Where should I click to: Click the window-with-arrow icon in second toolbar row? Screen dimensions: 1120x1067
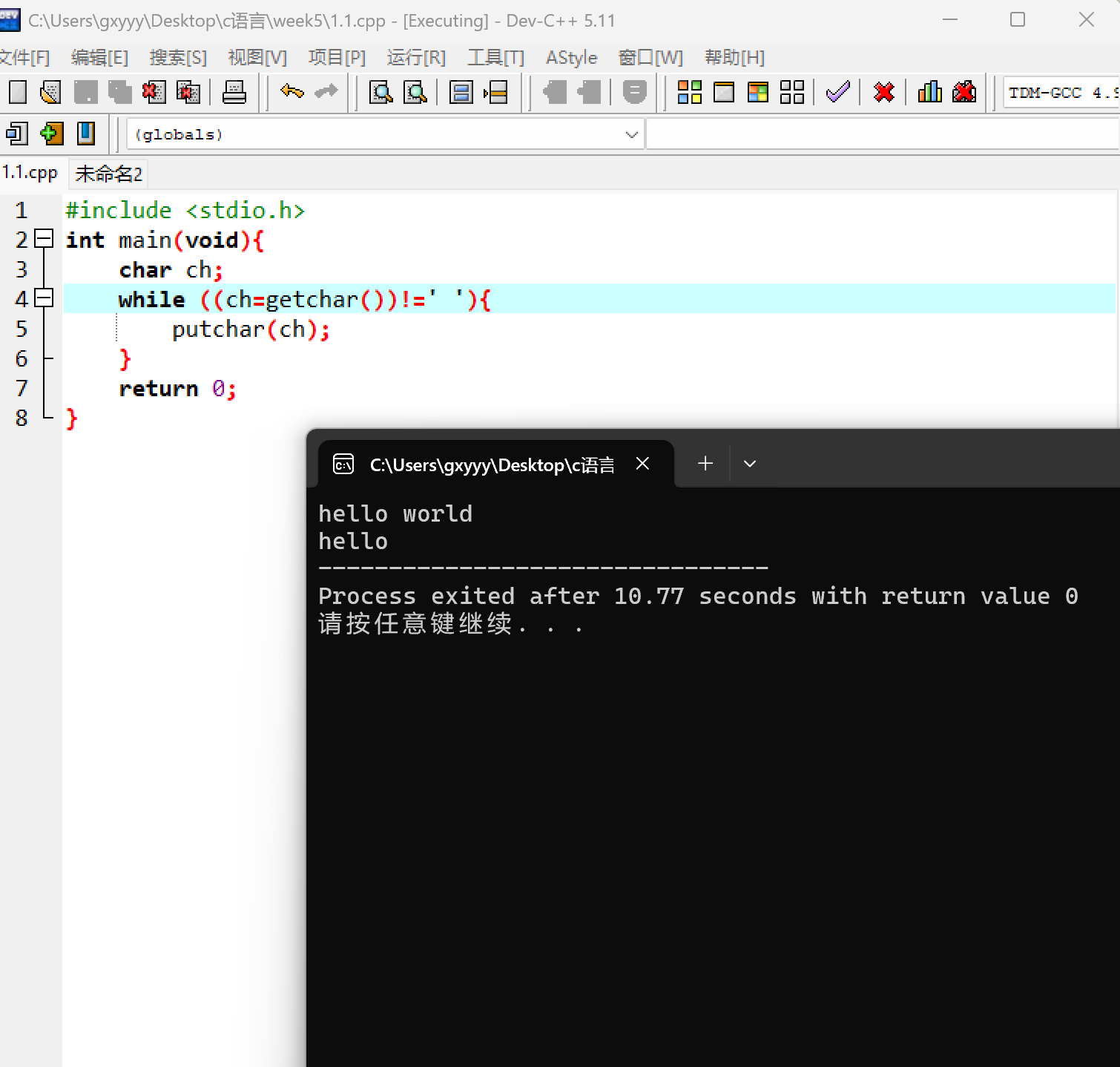click(x=17, y=134)
